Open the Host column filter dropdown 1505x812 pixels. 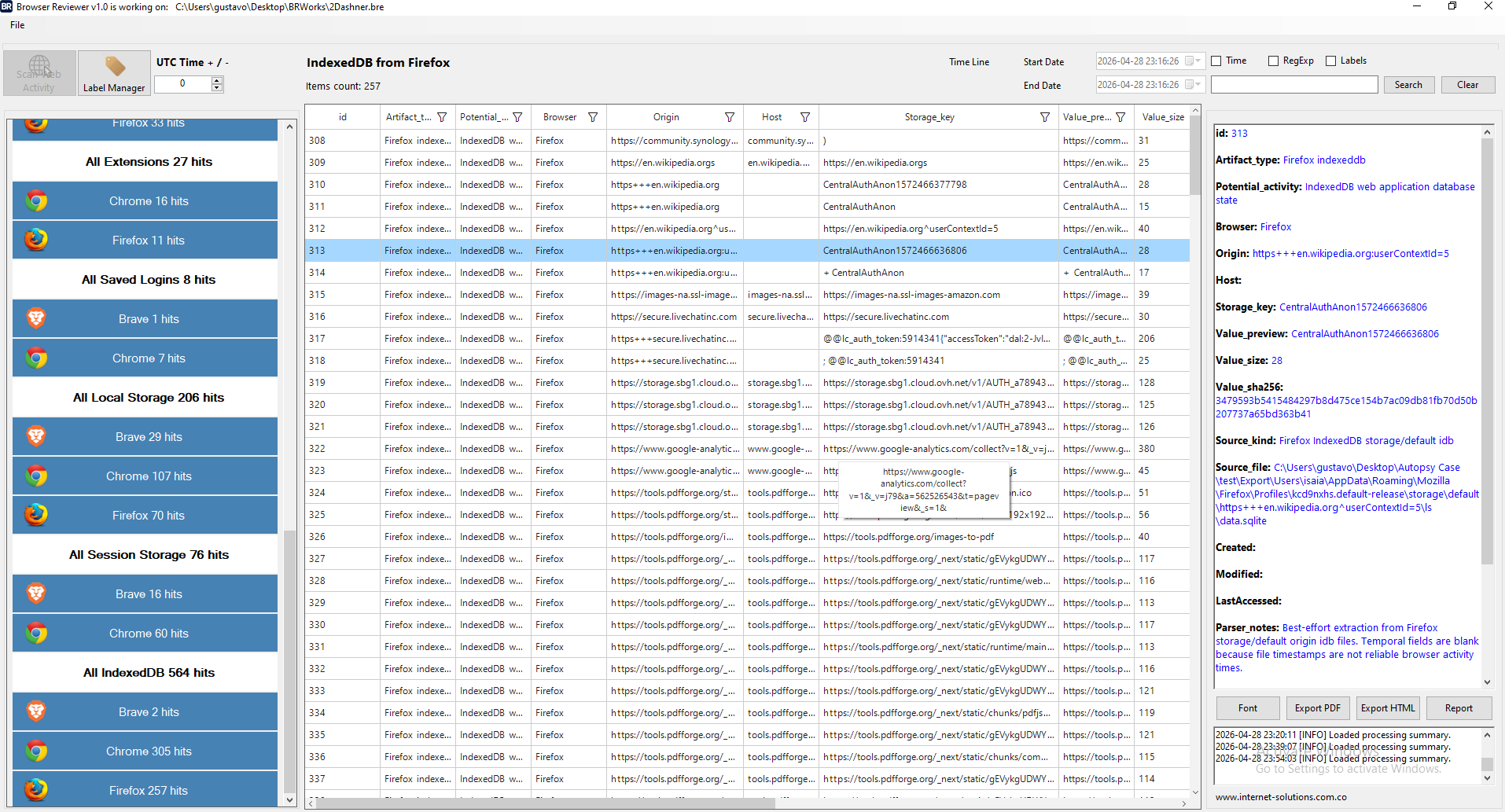805,117
